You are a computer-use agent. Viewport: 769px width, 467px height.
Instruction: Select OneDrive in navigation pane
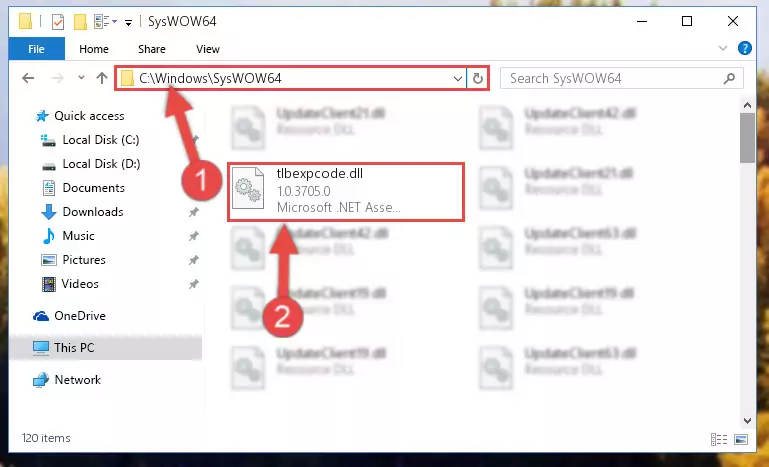pyautogui.click(x=80, y=316)
